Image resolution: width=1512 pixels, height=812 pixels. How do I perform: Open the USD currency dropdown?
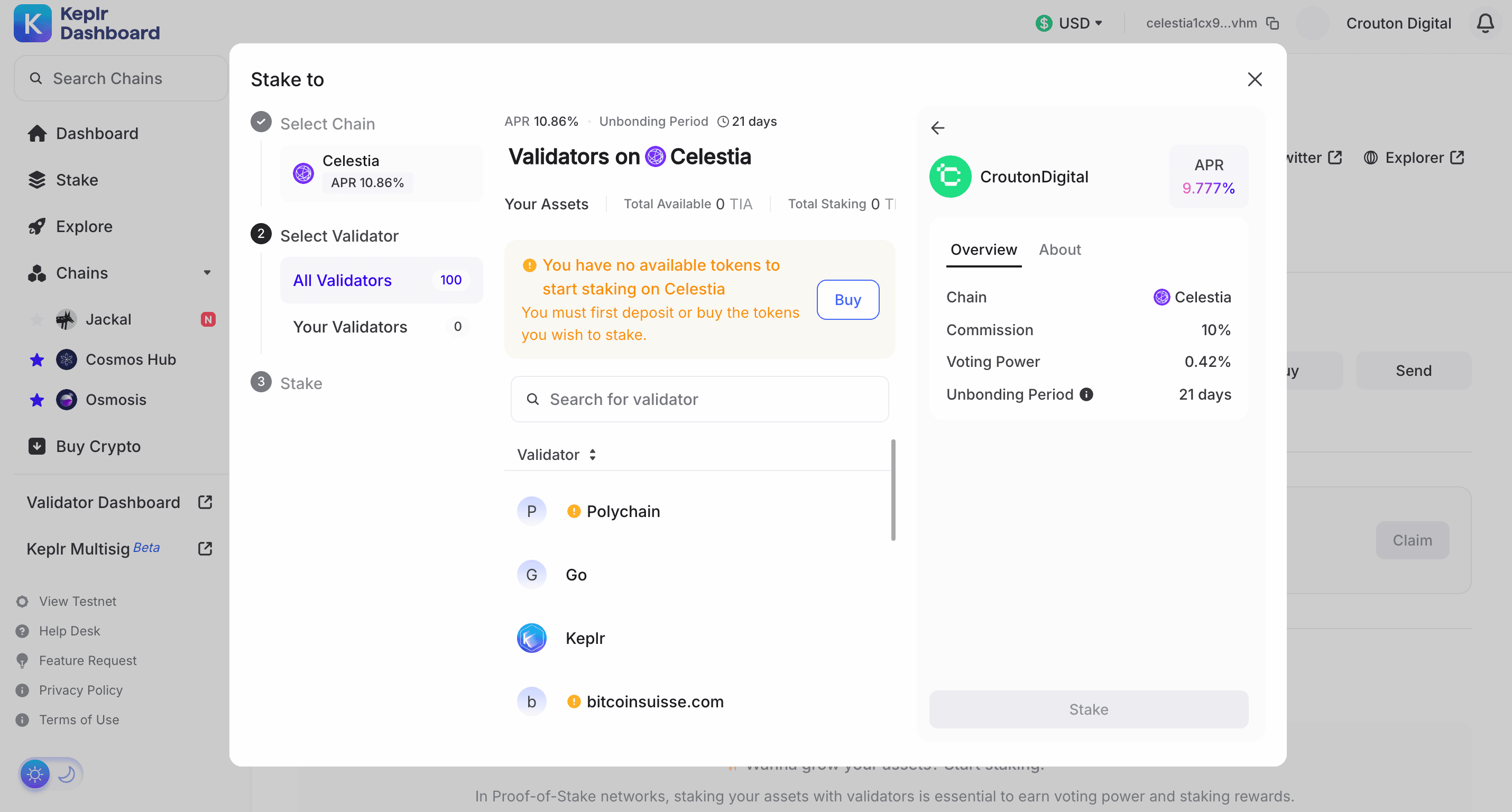click(x=1069, y=23)
